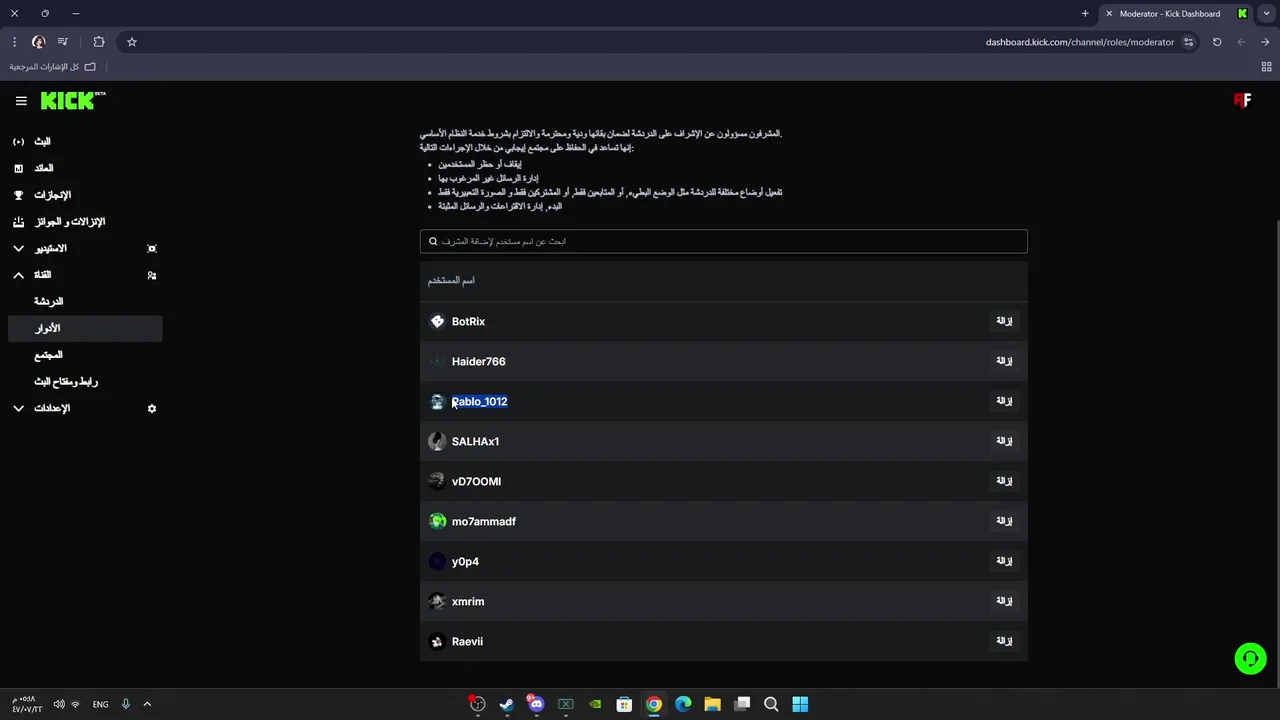Click mo7ammadf green avatar
Screen dimensions: 1280x720
tap(437, 521)
